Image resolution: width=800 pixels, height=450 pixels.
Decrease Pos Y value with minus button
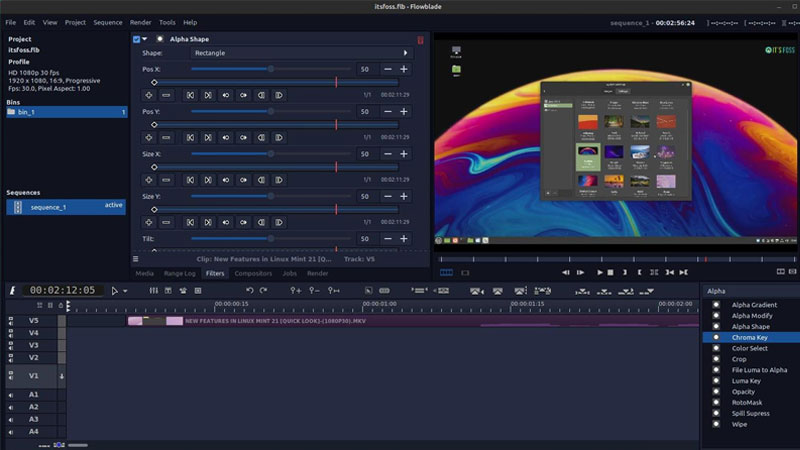click(388, 111)
